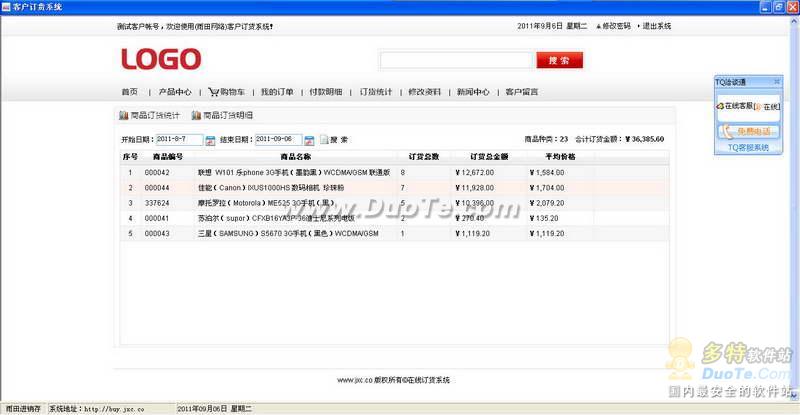Click in the top search input box
The height and width of the screenshot is (415, 800).
tap(456, 60)
